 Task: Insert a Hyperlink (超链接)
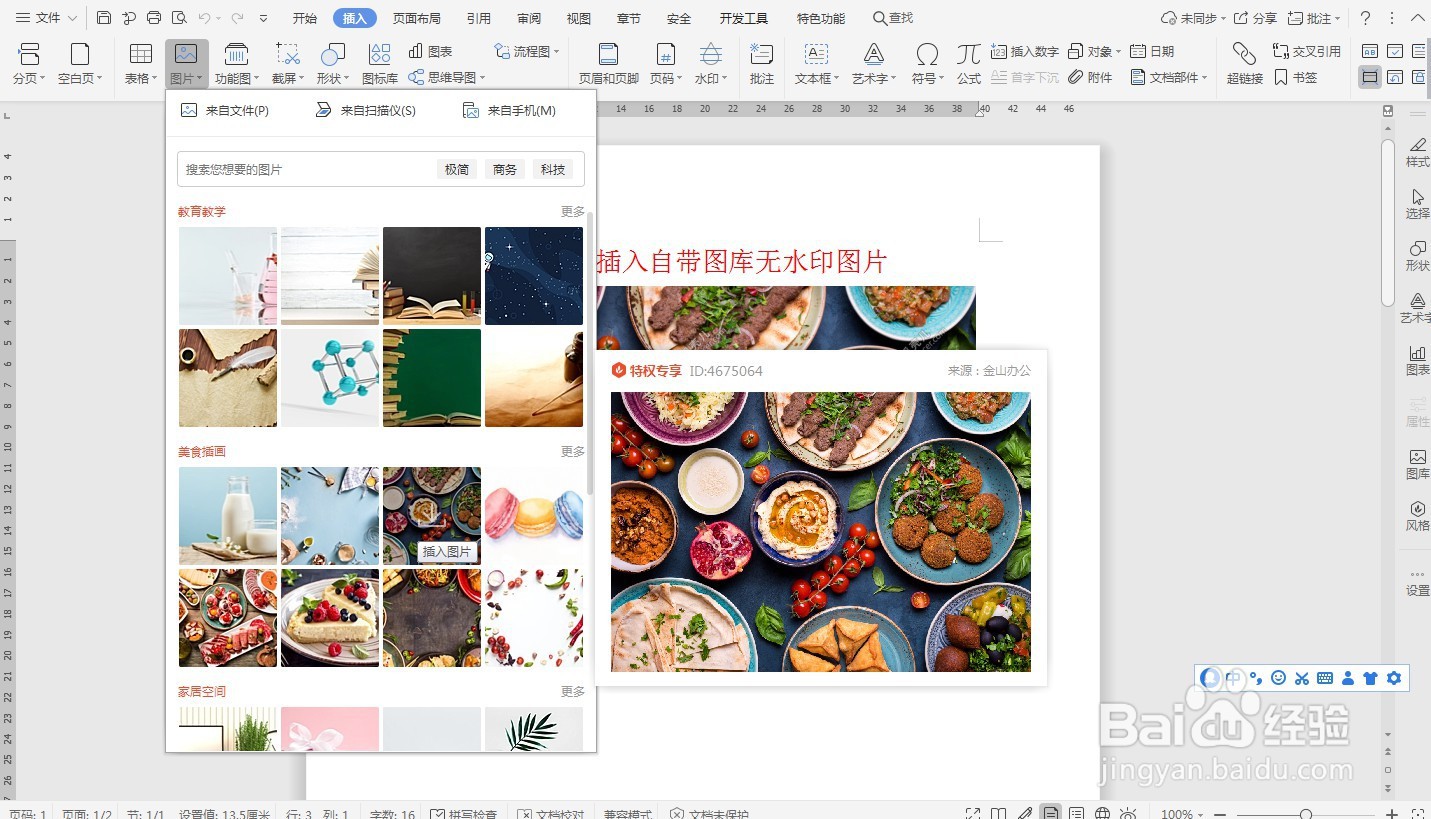(1244, 63)
